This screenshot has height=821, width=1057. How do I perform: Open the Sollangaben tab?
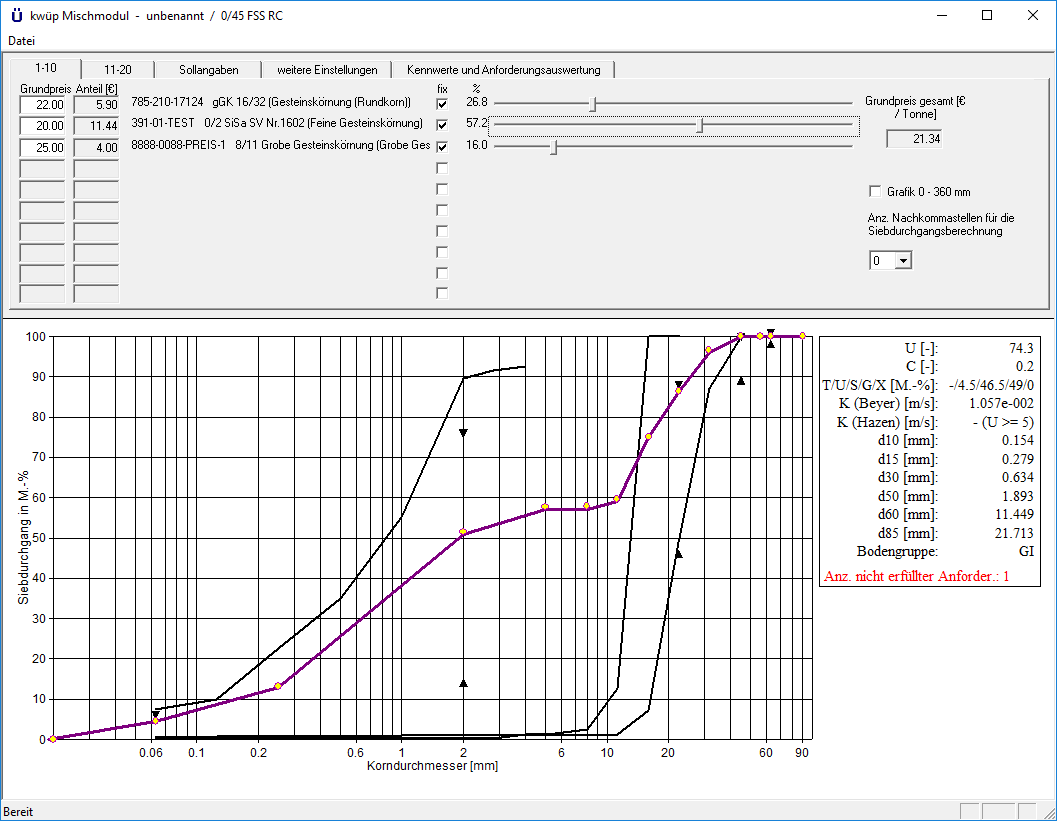(x=208, y=70)
